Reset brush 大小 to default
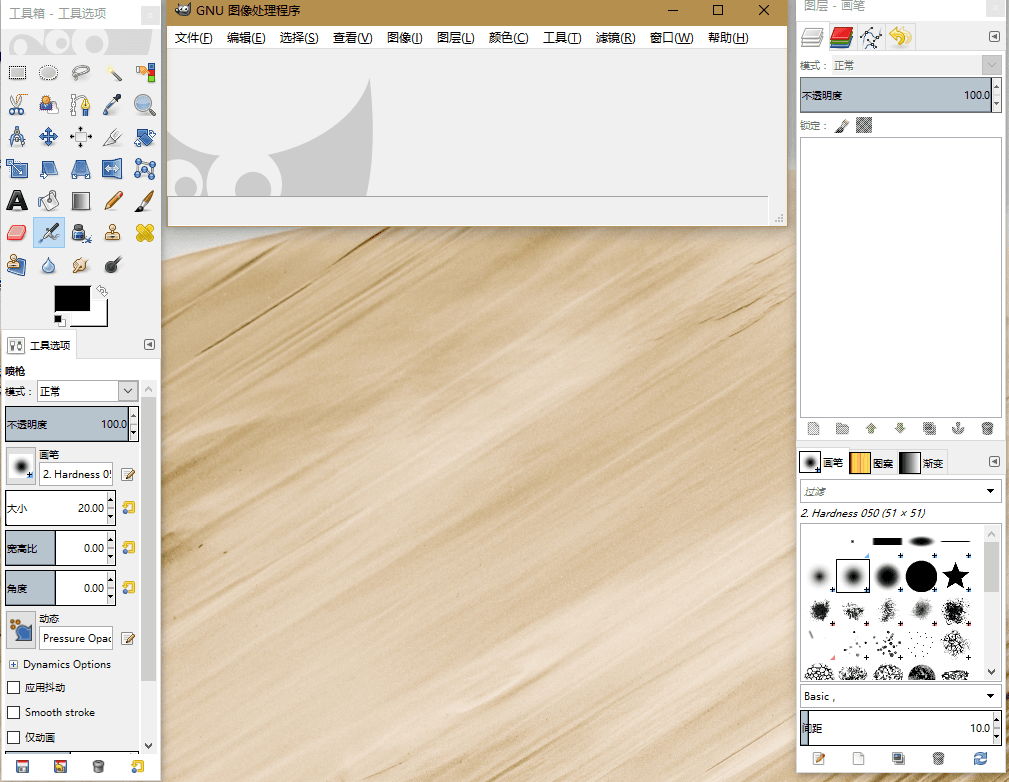The height and width of the screenshot is (782, 1009). pos(129,508)
